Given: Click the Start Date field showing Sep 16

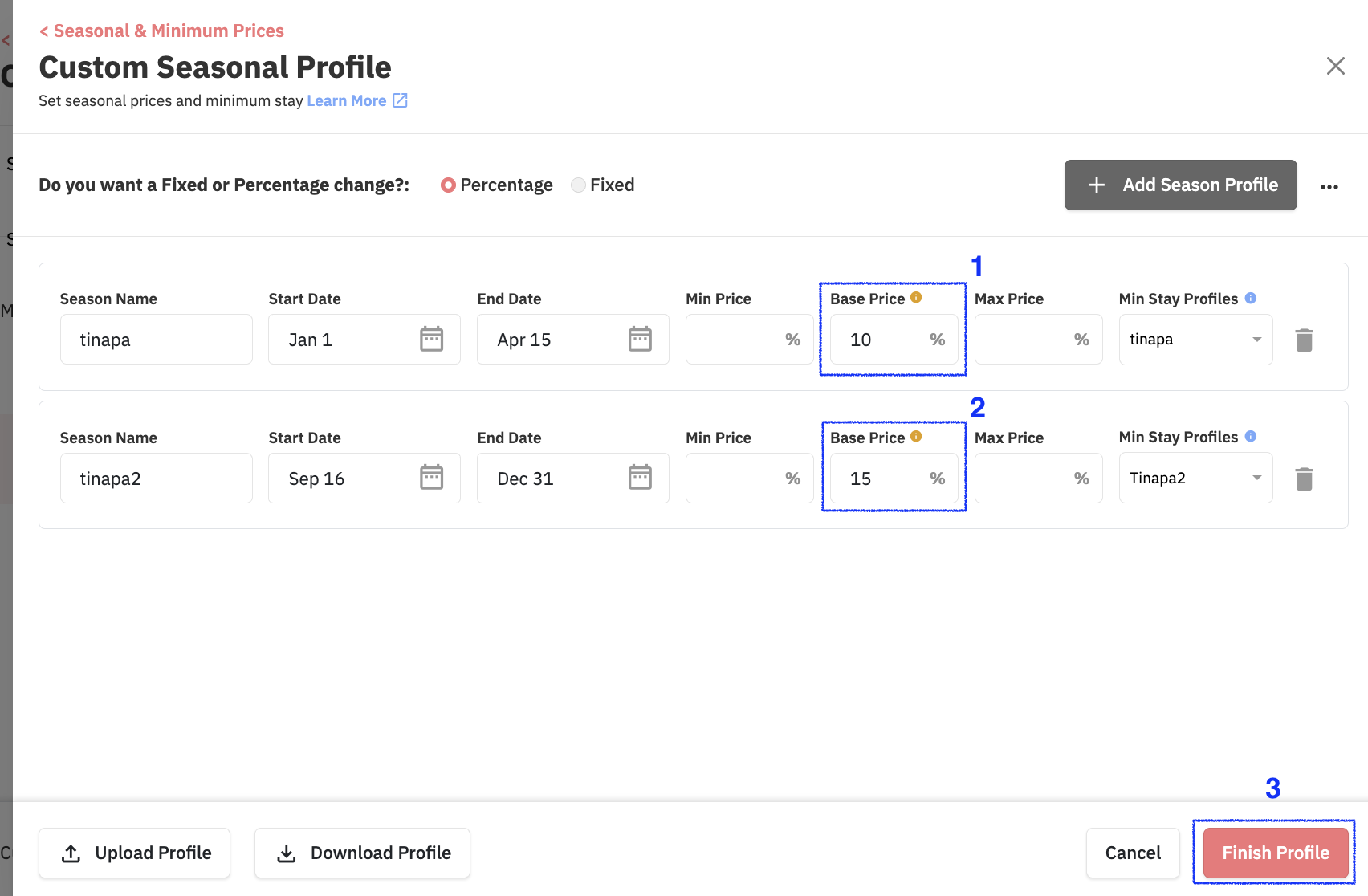Looking at the screenshot, I should point(364,479).
